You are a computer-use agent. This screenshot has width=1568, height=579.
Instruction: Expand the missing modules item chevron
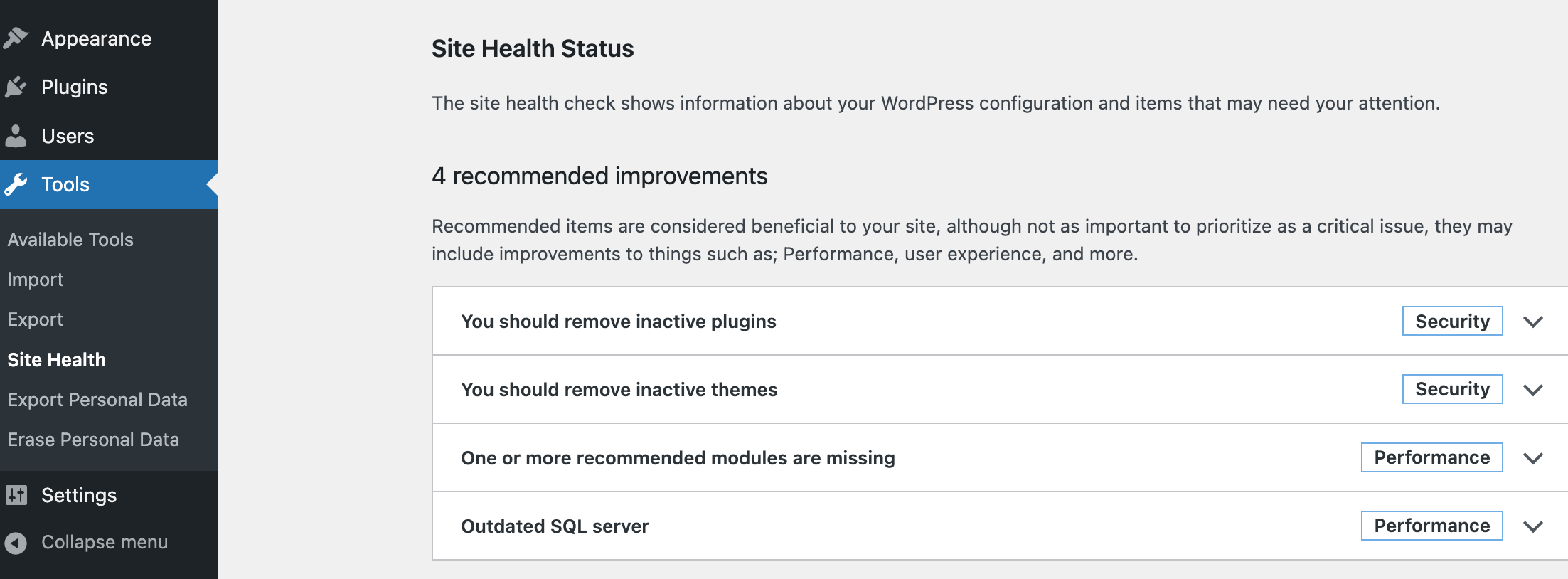[1532, 458]
